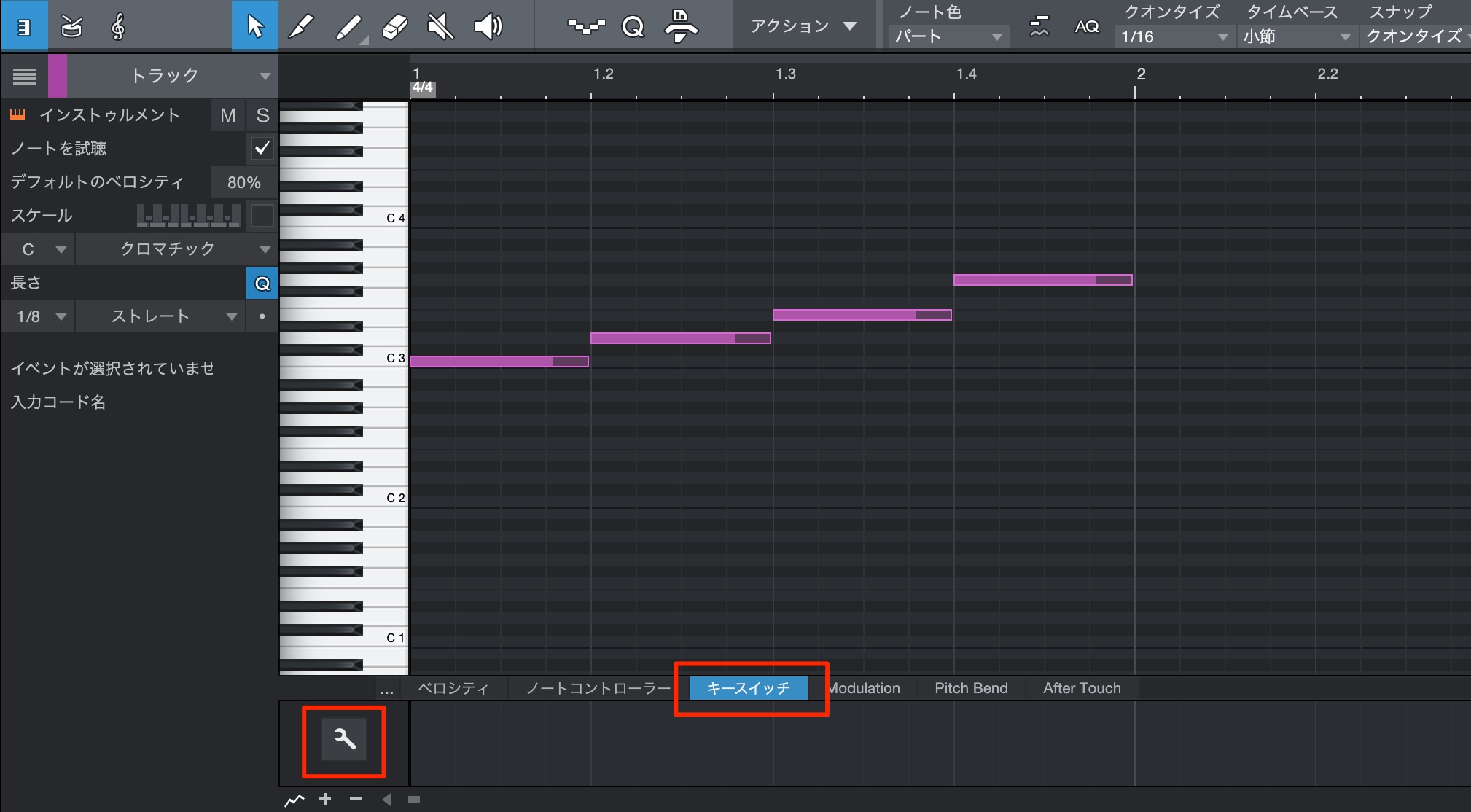The image size is (1471, 812).
Task: Open the タイムベース 小節 dropdown
Action: 1297,36
